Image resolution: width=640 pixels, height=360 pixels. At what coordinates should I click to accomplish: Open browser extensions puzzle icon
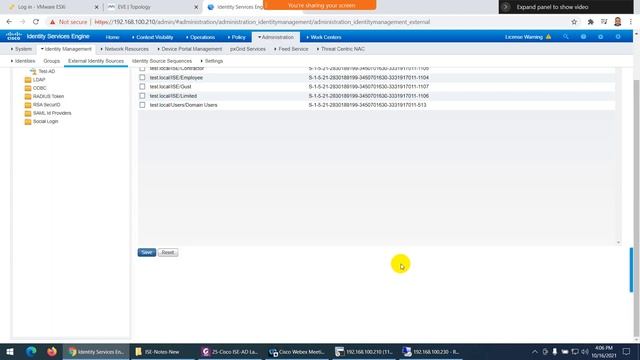[590, 22]
